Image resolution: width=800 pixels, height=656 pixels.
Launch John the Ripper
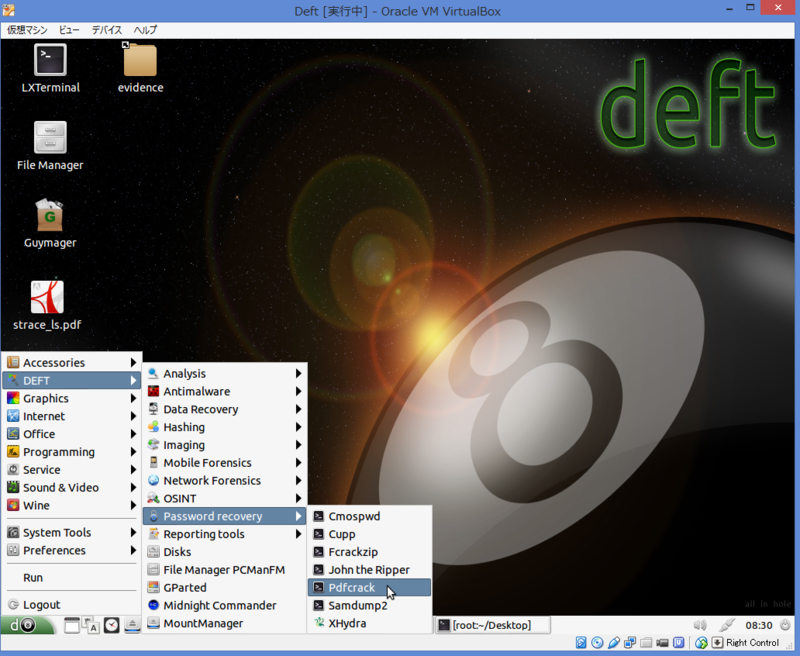point(369,570)
